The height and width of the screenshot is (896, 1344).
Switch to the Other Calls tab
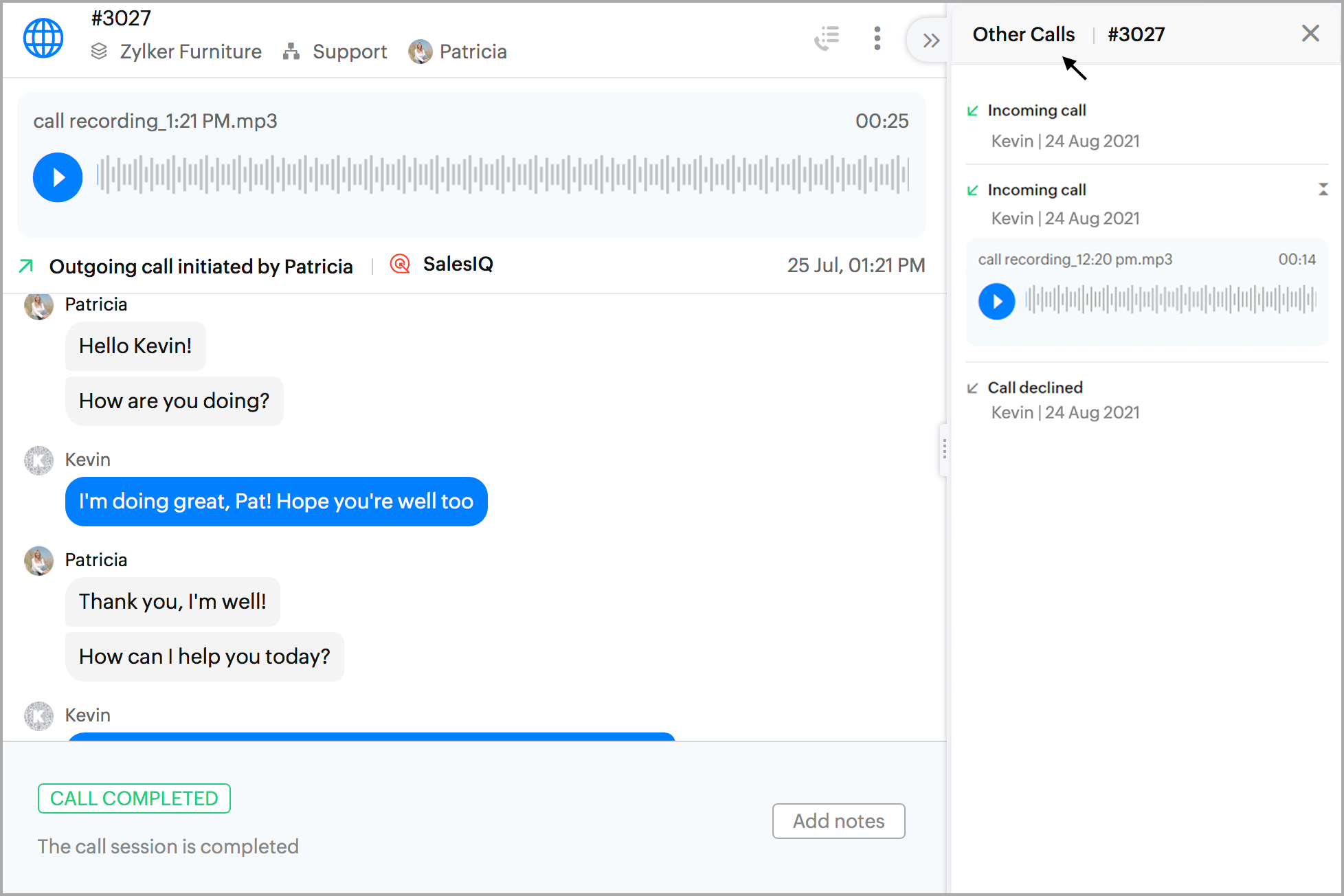pos(1023,34)
